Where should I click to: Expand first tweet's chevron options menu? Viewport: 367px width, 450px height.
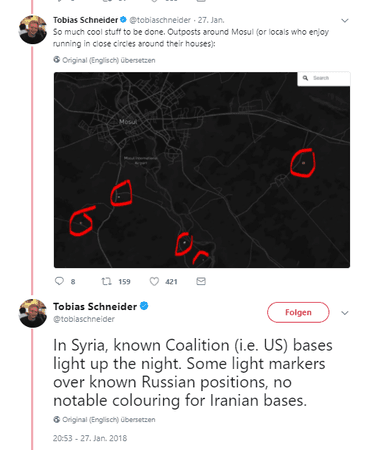tap(345, 21)
